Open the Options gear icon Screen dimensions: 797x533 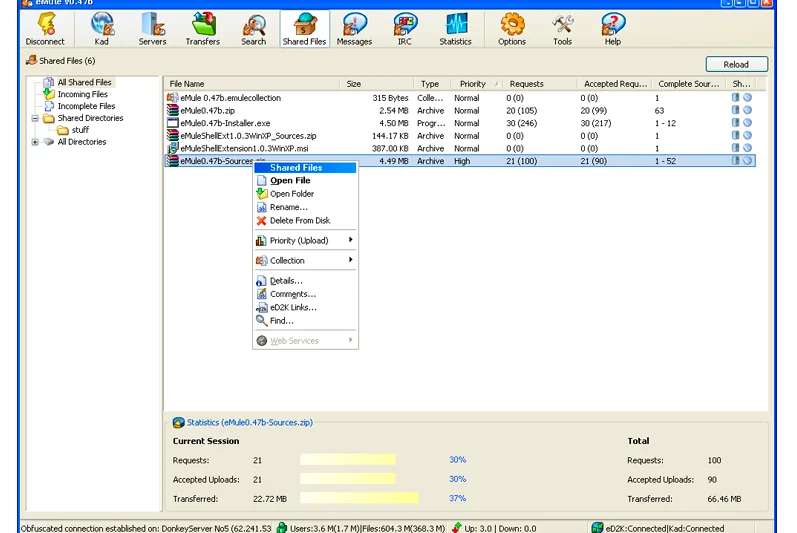[x=512, y=28]
